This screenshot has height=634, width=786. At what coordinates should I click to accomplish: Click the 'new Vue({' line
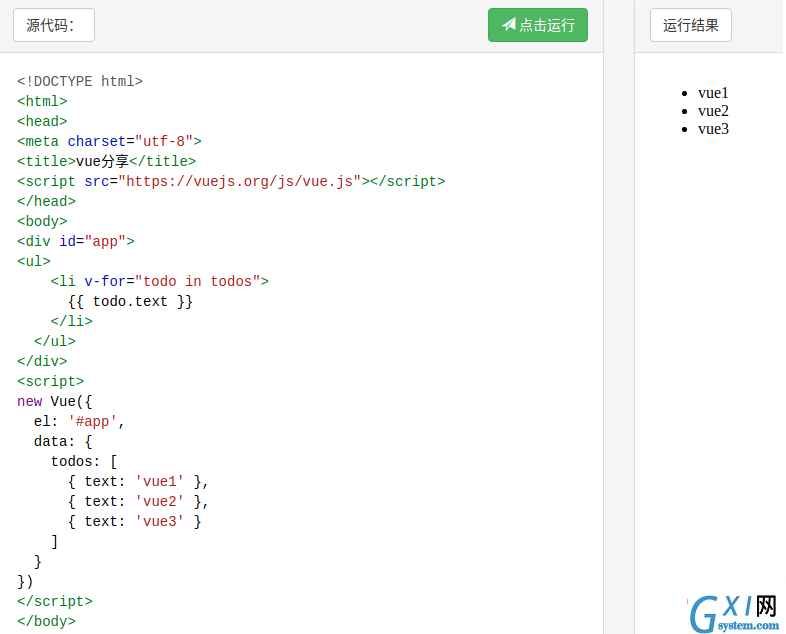[x=55, y=401]
